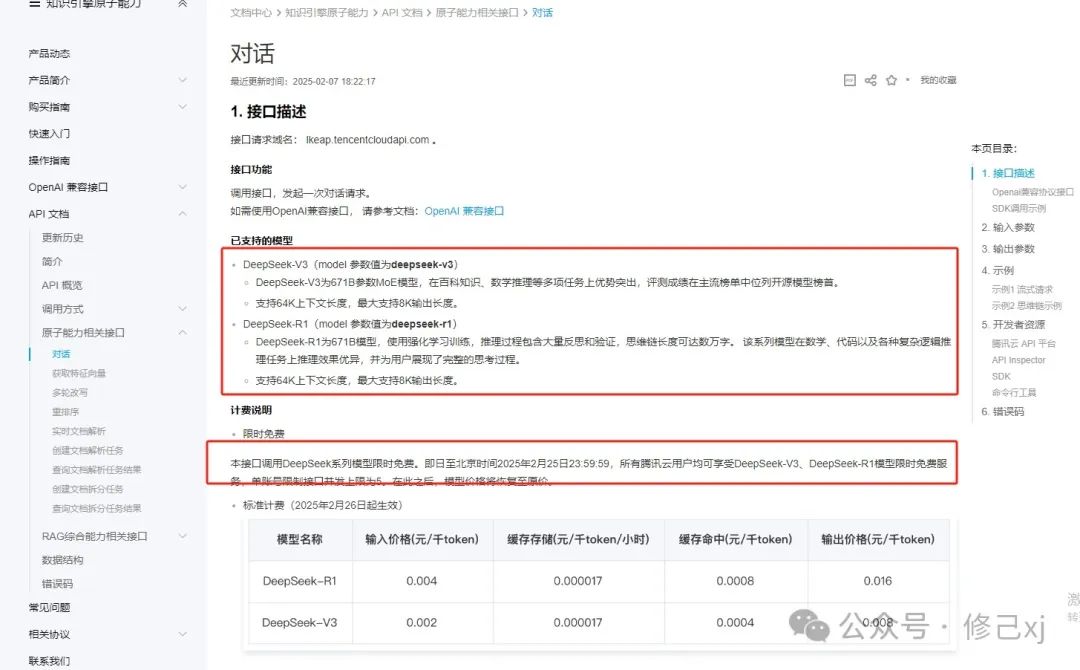
Task: Open 操作指南 in the sidebar
Action: click(49, 160)
